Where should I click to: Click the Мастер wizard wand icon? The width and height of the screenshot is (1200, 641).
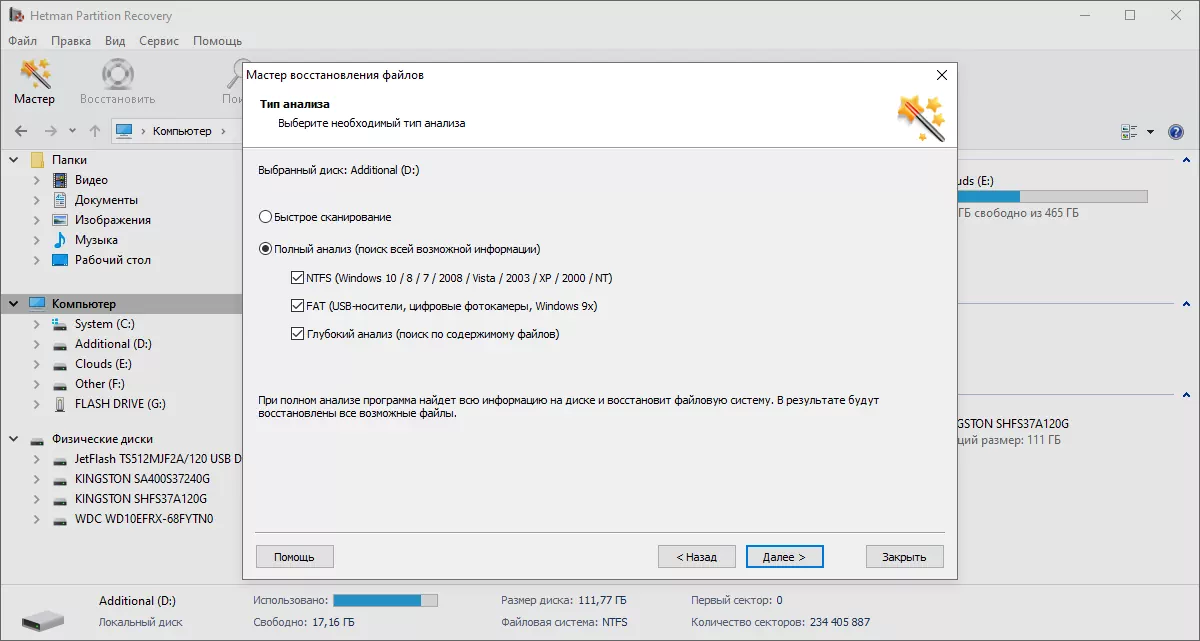tap(35, 75)
